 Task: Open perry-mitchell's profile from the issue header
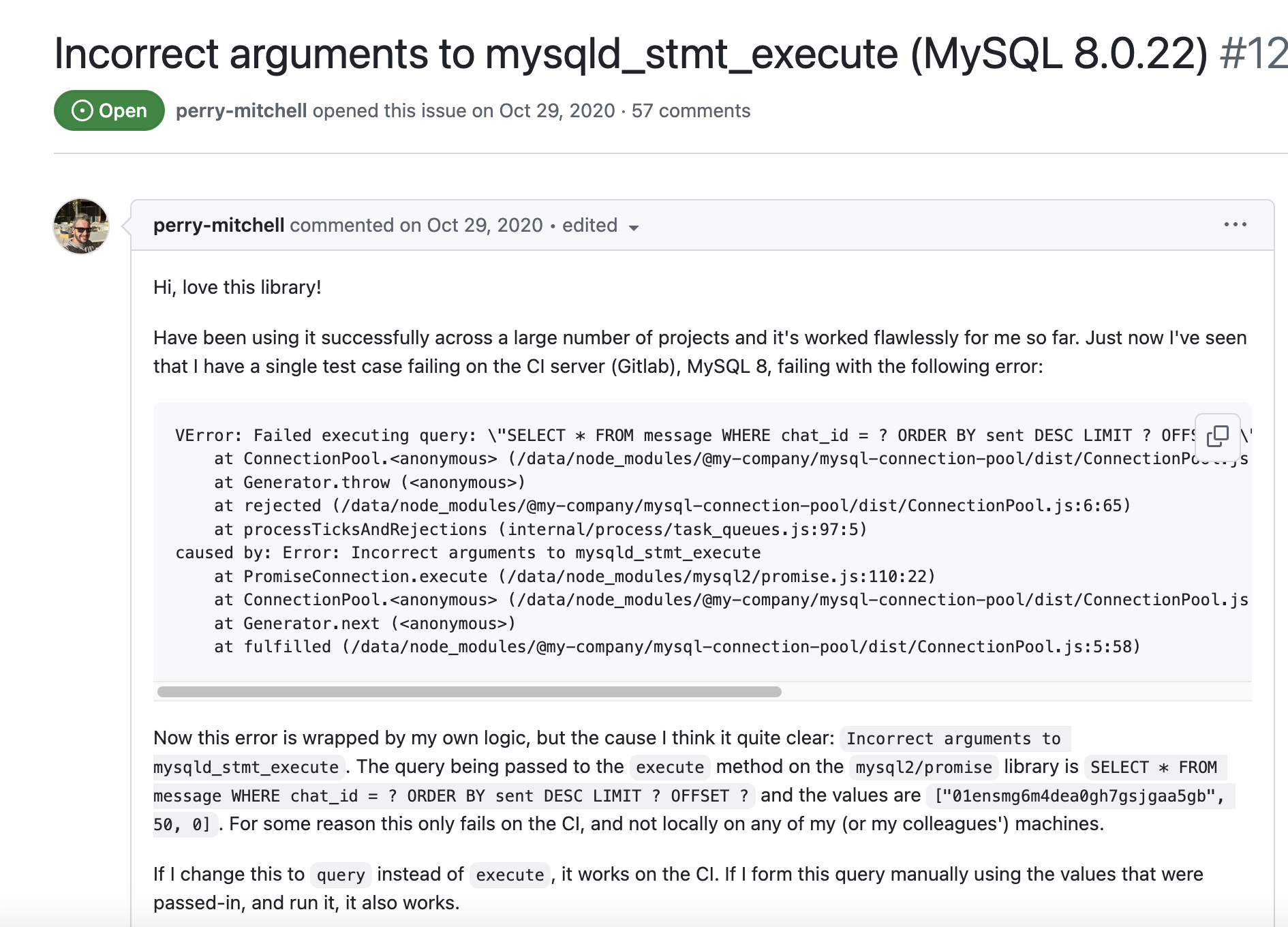pyautogui.click(x=241, y=110)
